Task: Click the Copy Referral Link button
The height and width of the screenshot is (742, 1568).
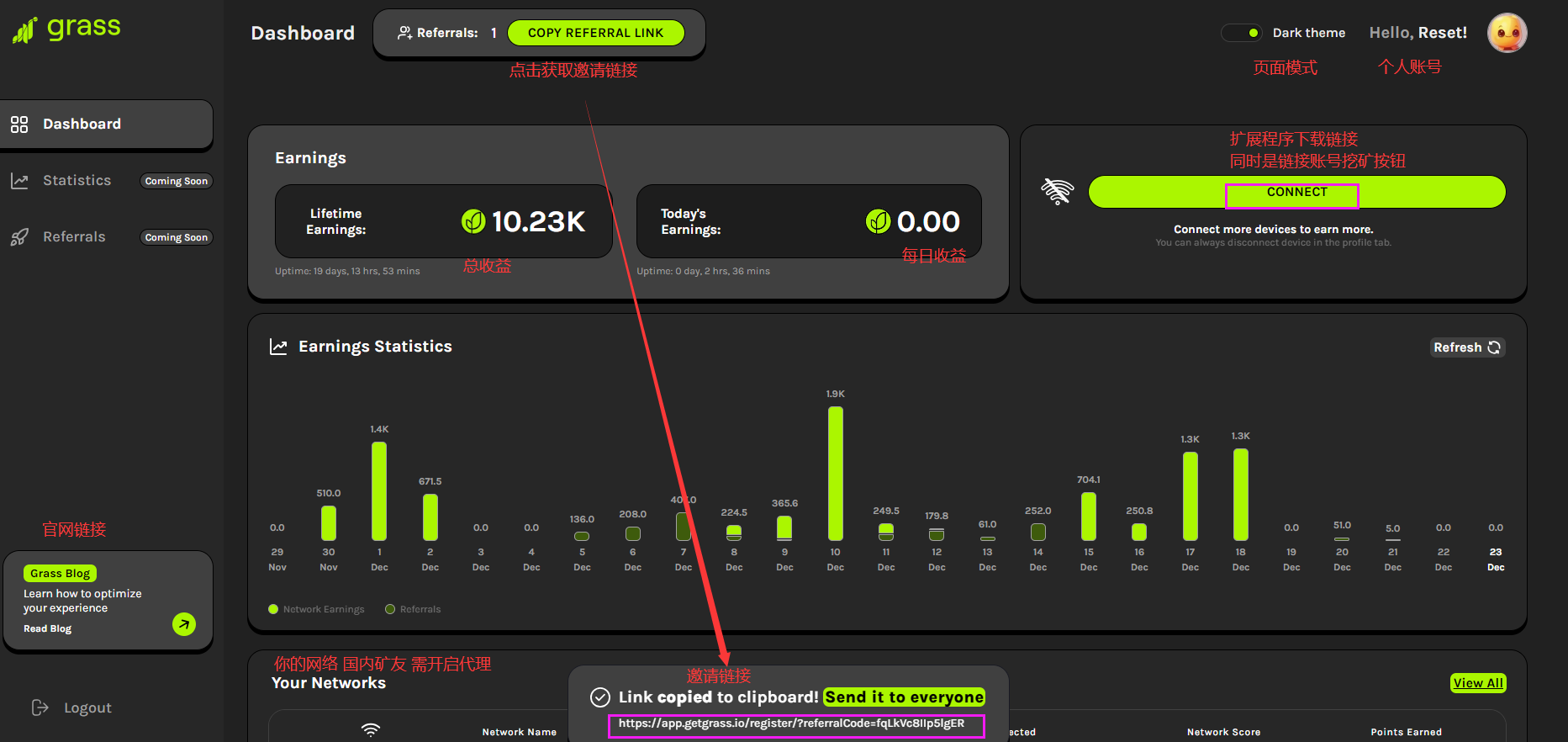Action: pyautogui.click(x=595, y=33)
